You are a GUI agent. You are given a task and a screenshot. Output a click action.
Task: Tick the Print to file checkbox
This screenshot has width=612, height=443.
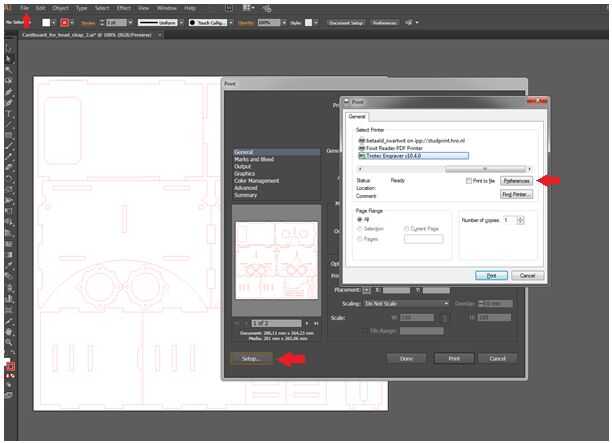[x=468, y=181]
